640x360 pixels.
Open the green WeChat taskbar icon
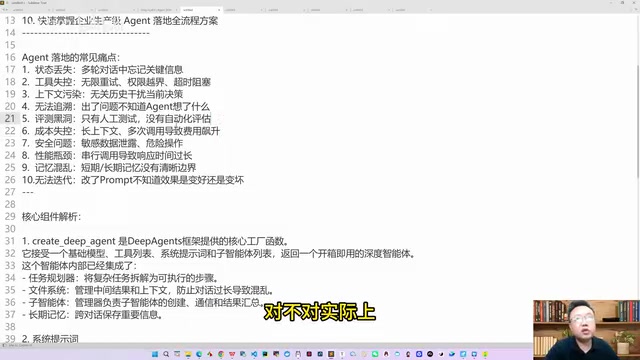(x=375, y=354)
